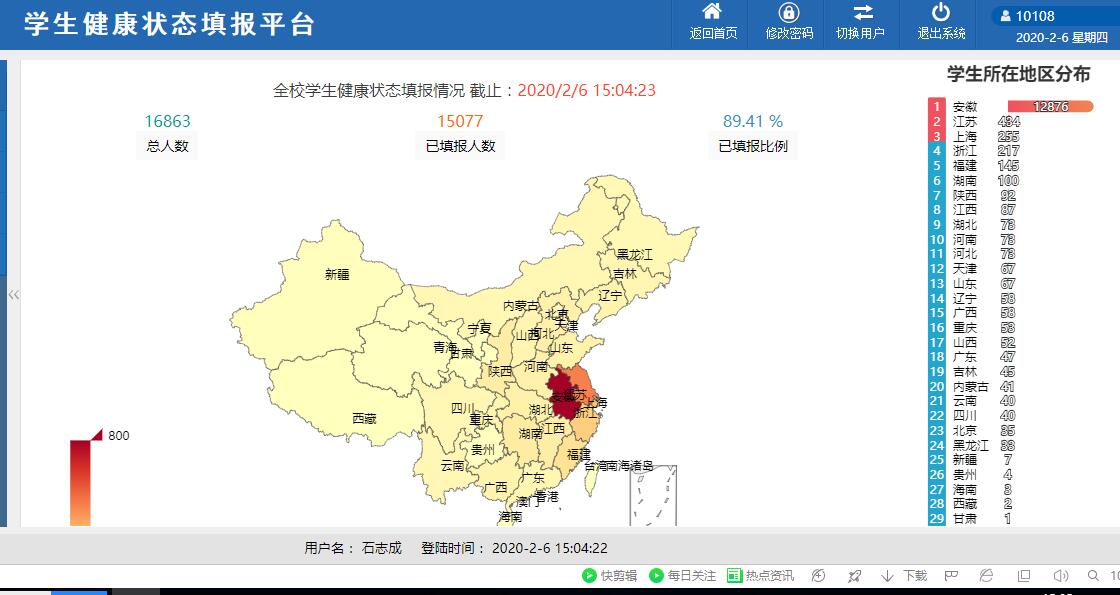Click the 安徽 12876 bar in distribution chart

point(1050,107)
